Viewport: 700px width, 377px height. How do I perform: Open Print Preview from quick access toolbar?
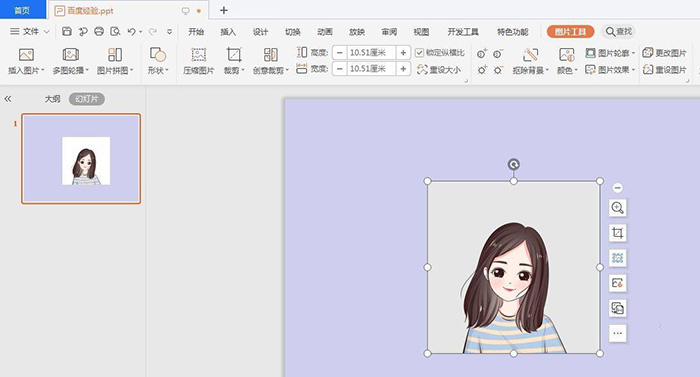[115, 31]
